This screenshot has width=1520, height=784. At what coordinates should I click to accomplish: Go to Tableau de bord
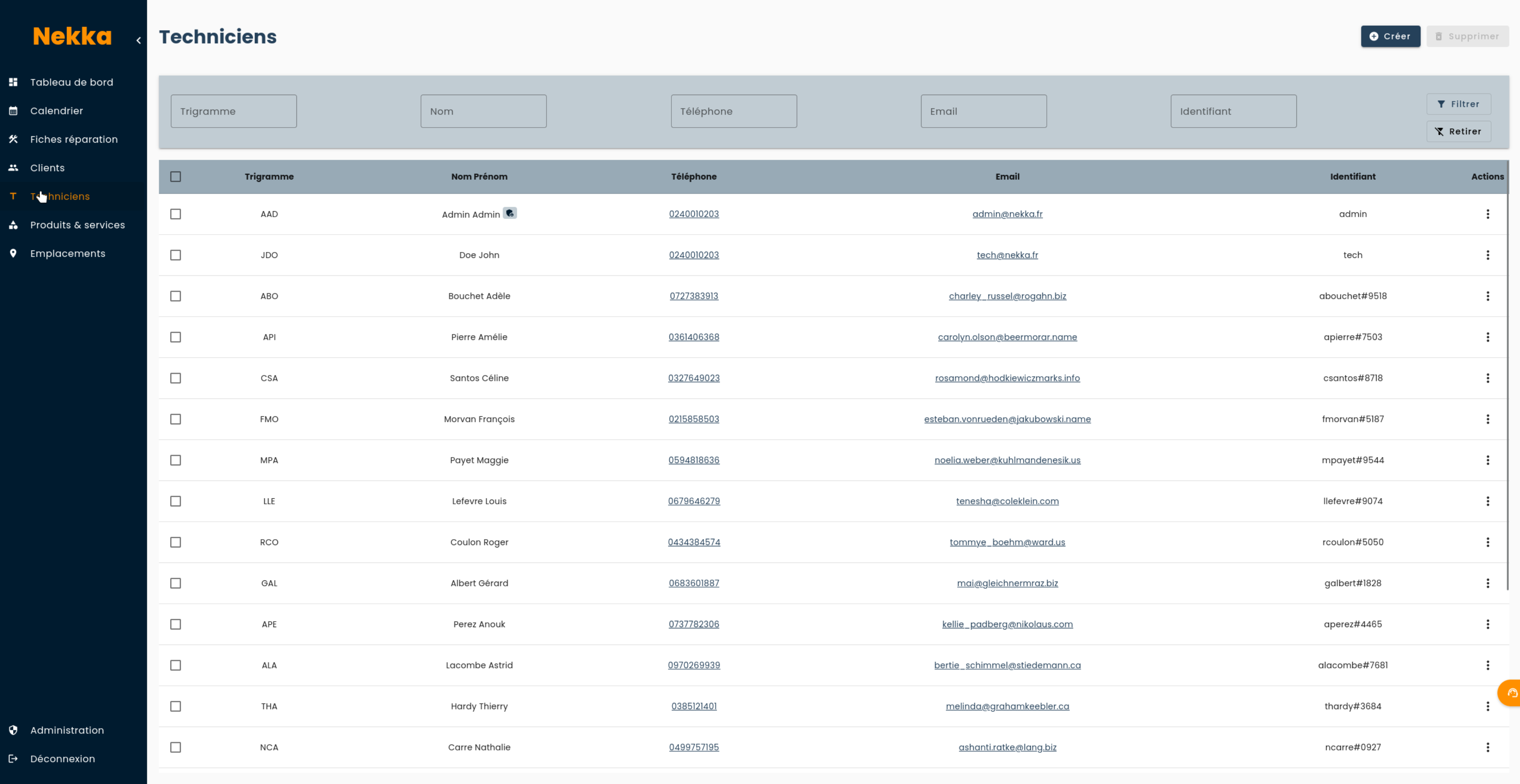[71, 82]
